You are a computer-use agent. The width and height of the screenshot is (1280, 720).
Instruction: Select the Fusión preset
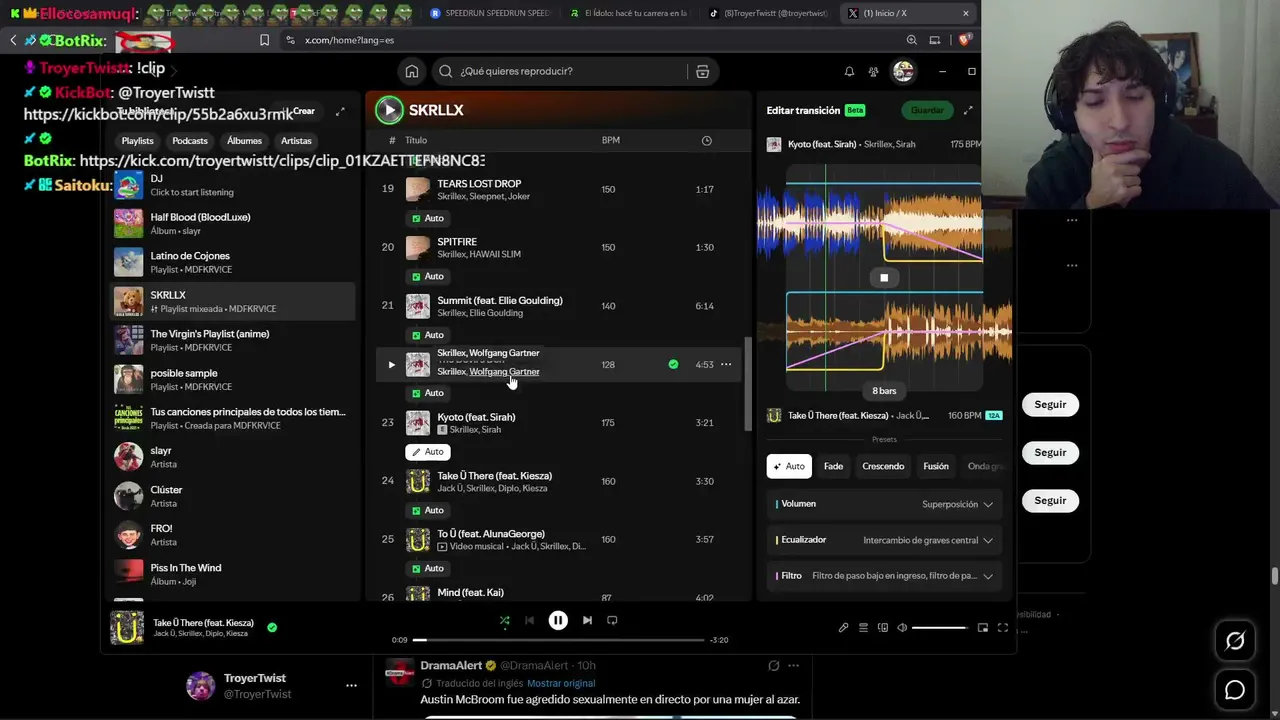point(936,466)
